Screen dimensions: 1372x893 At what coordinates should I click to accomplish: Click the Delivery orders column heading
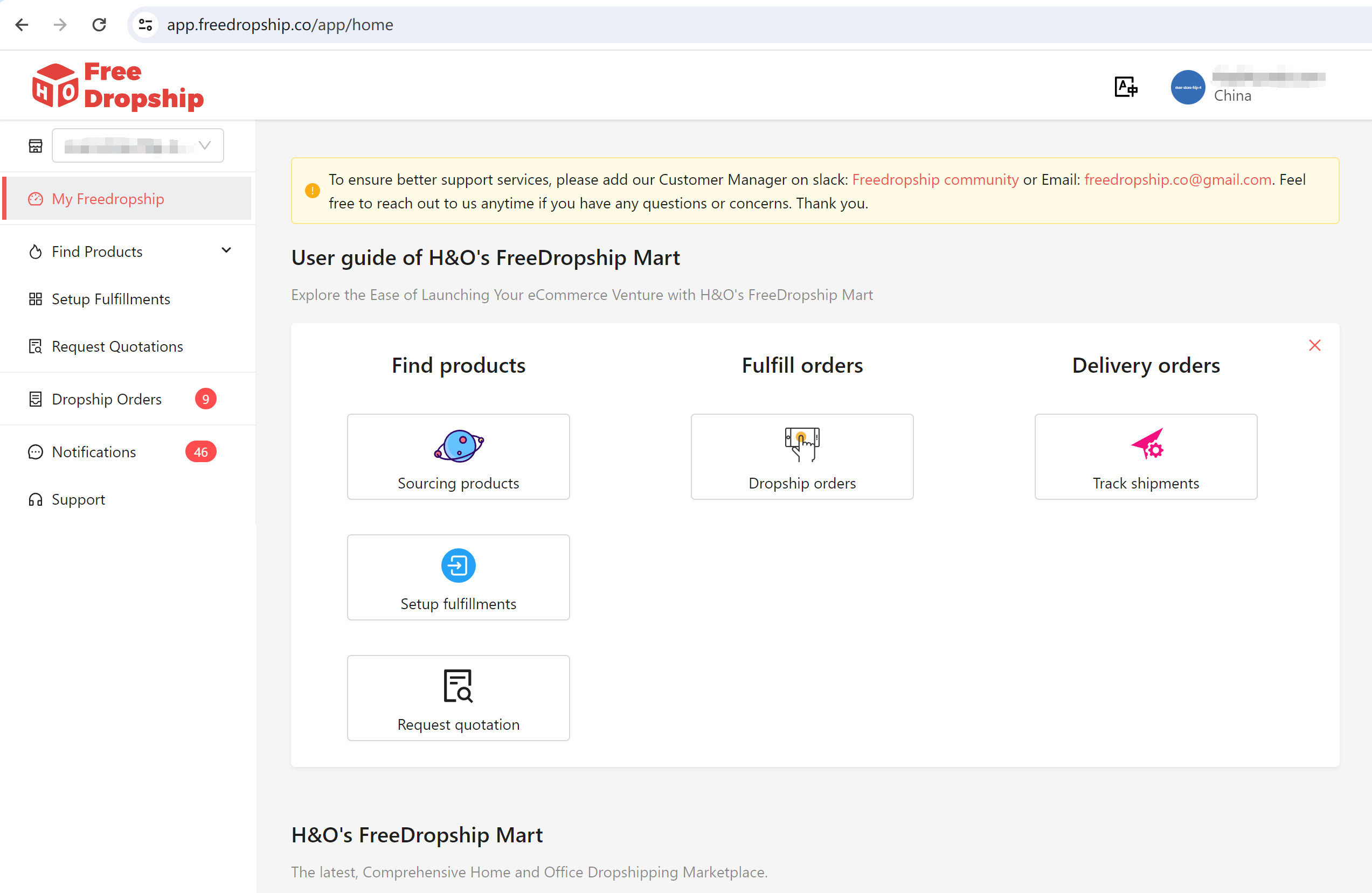pyautogui.click(x=1146, y=366)
